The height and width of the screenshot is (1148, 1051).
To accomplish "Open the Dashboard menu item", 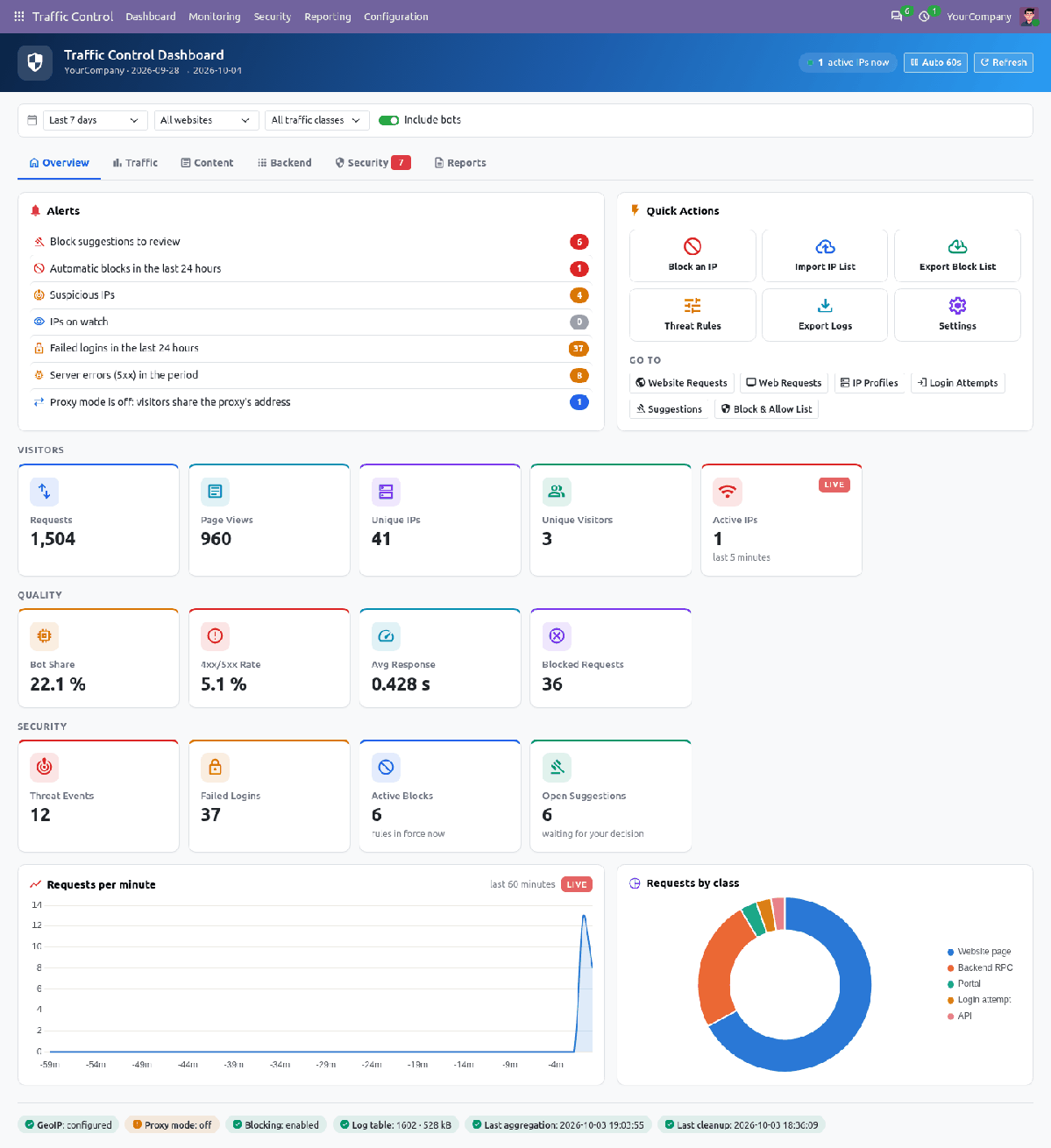I will (x=151, y=17).
